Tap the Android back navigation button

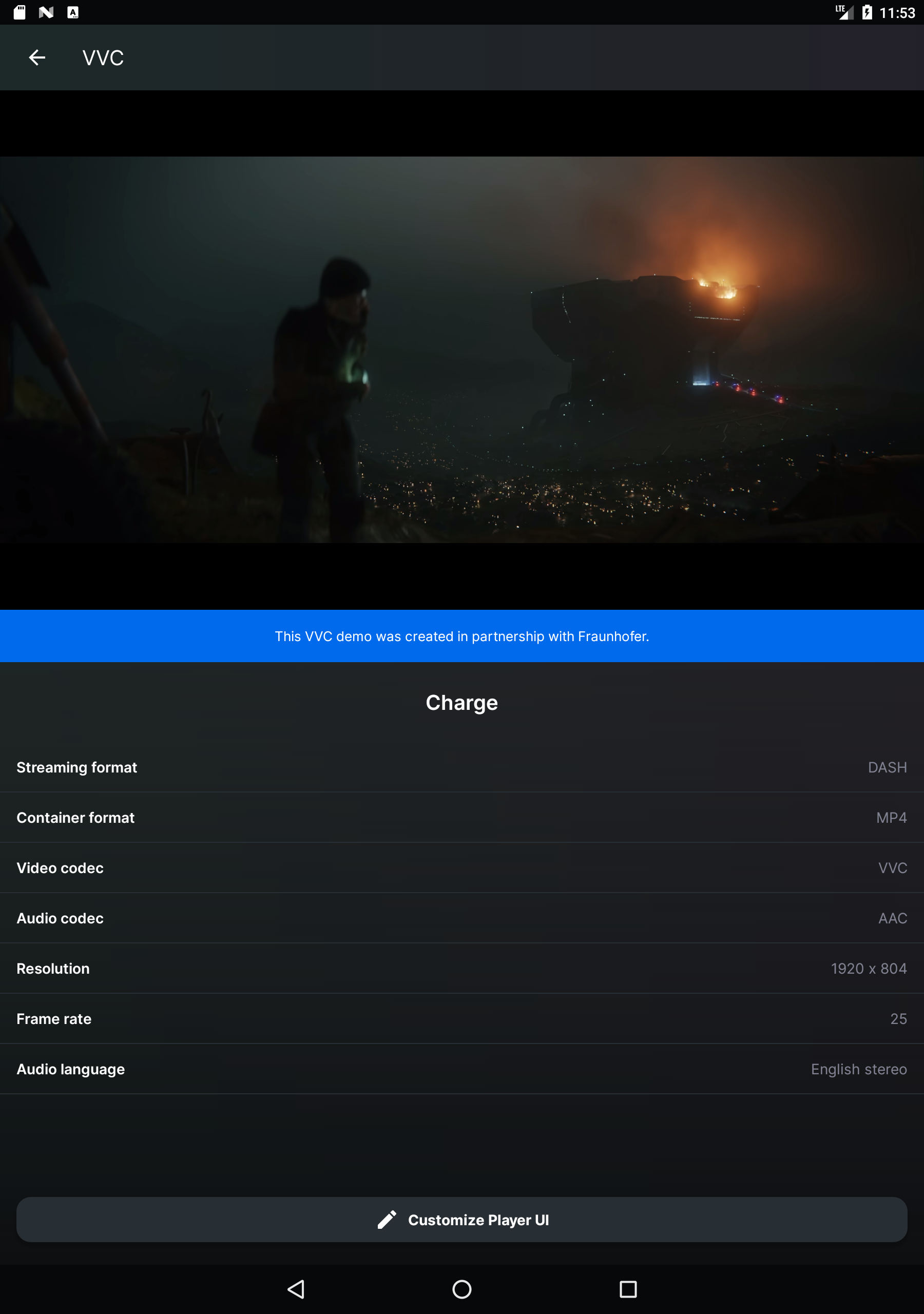pyautogui.click(x=295, y=1289)
